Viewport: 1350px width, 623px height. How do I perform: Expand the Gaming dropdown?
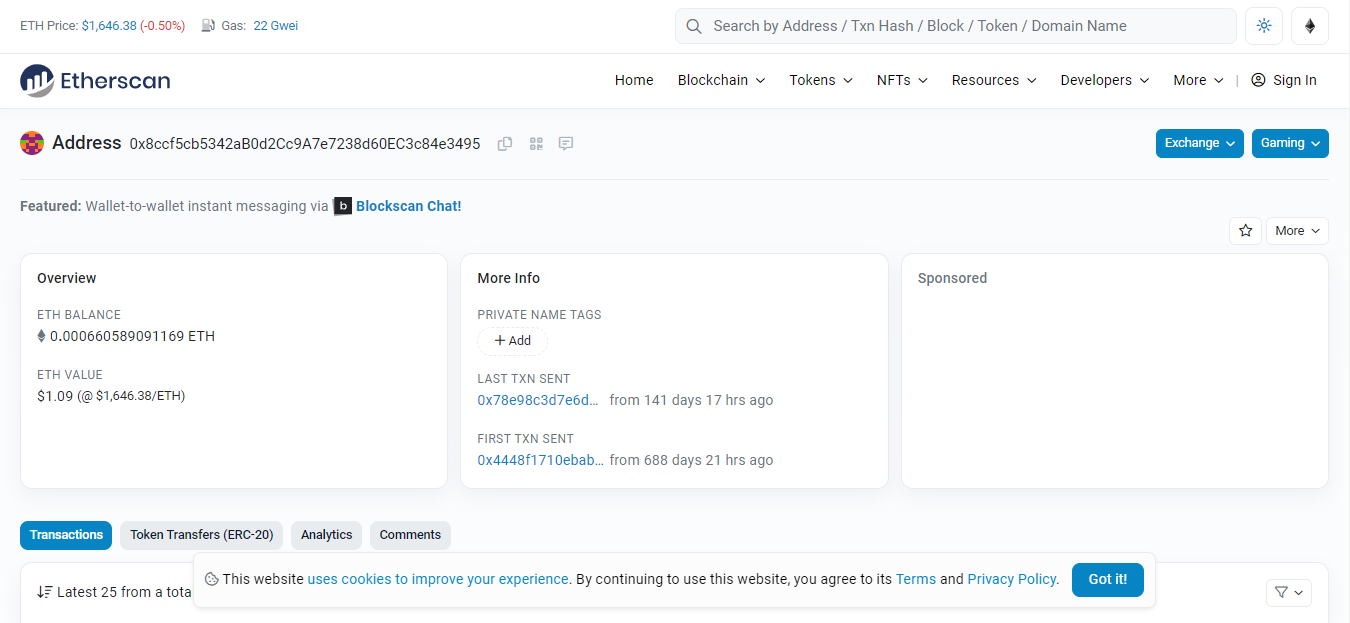pos(1290,143)
